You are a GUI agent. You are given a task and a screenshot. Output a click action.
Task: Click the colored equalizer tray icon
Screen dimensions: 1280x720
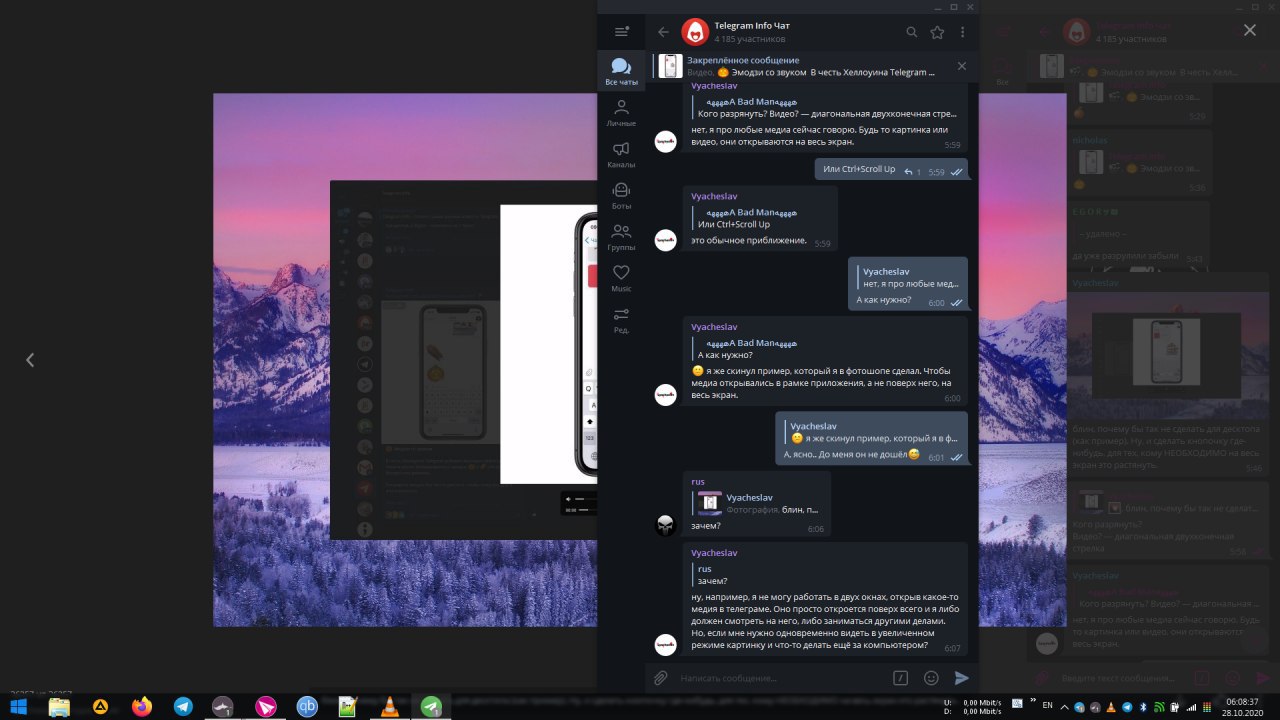coord(1207,707)
